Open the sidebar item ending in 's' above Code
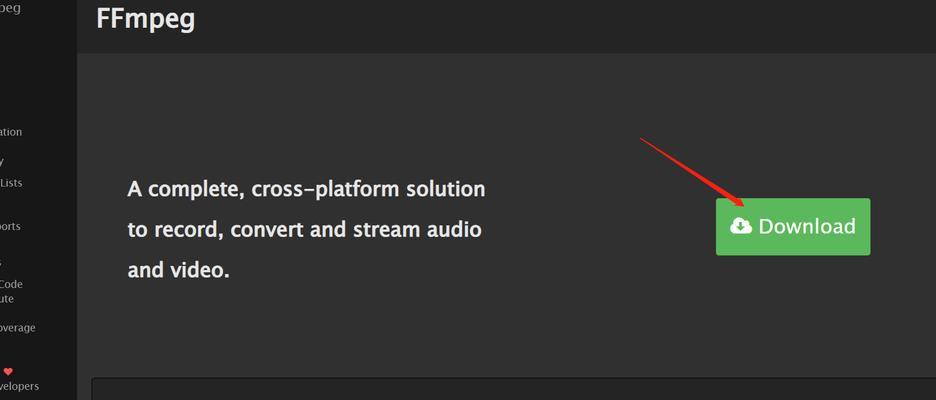Viewport: 936px width, 400px height. point(1,261)
